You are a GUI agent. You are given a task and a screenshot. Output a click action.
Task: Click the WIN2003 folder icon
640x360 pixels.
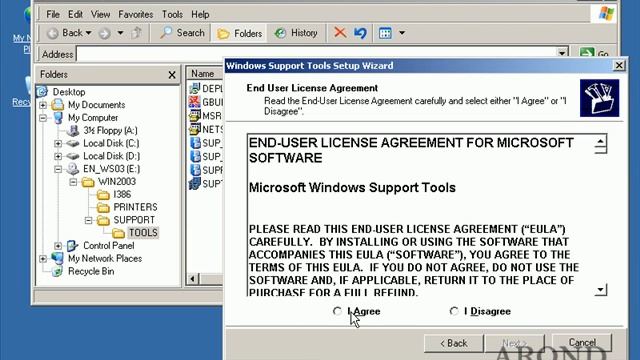[88, 182]
